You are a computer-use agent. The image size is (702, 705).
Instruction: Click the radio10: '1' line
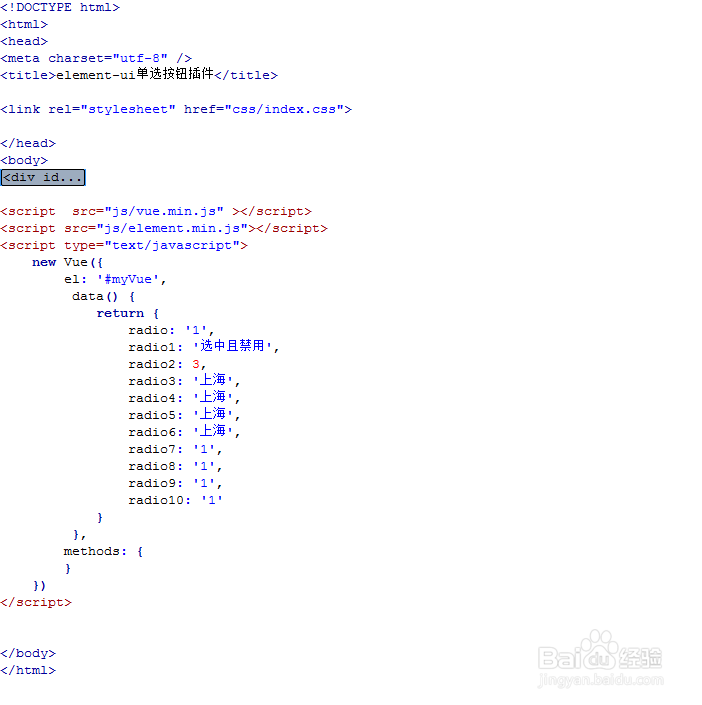pyautogui.click(x=175, y=500)
